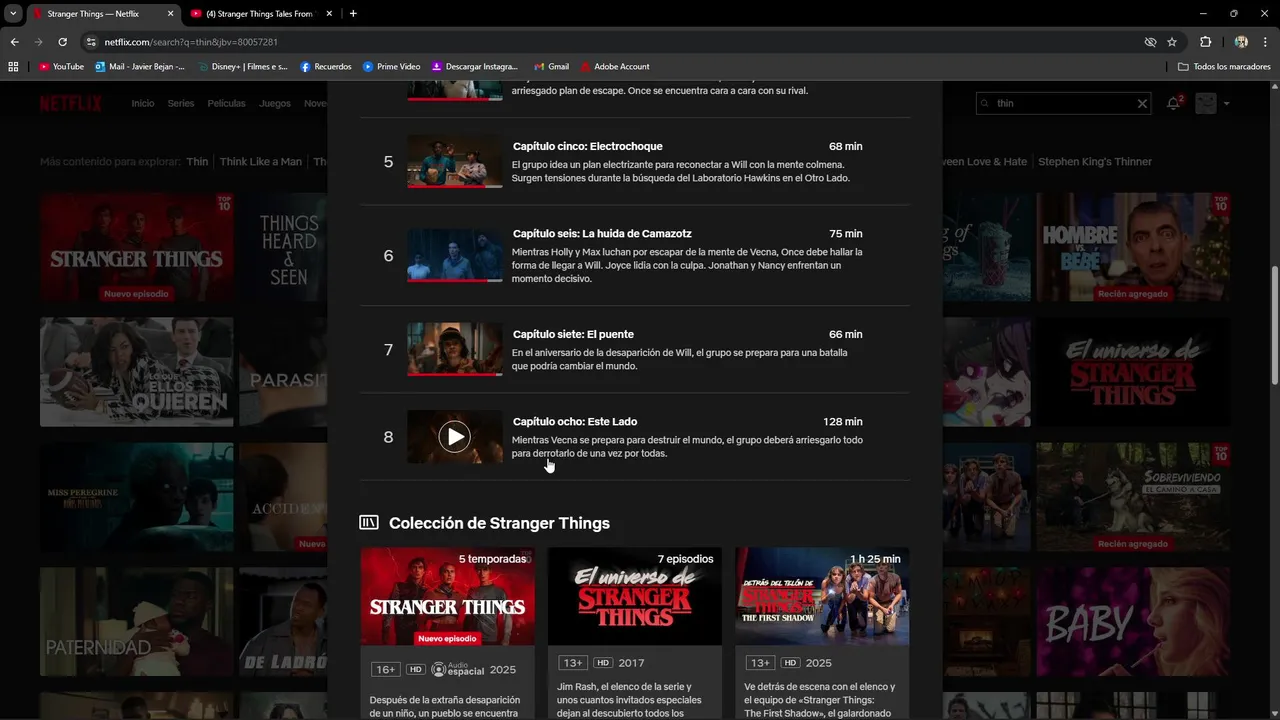Click the site info icon in address bar
1280x720 pixels.
[91, 42]
